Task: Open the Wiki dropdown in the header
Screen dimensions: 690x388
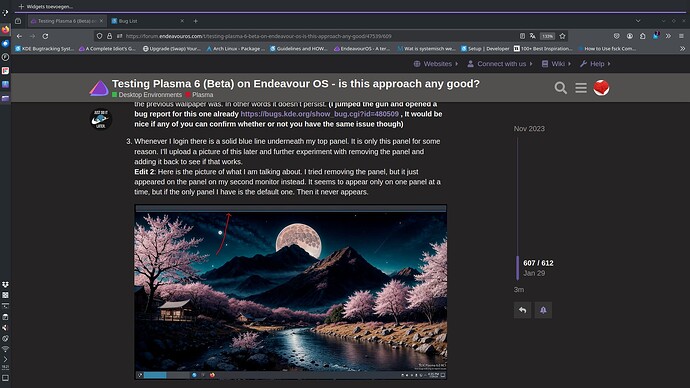Action: [x=556, y=64]
